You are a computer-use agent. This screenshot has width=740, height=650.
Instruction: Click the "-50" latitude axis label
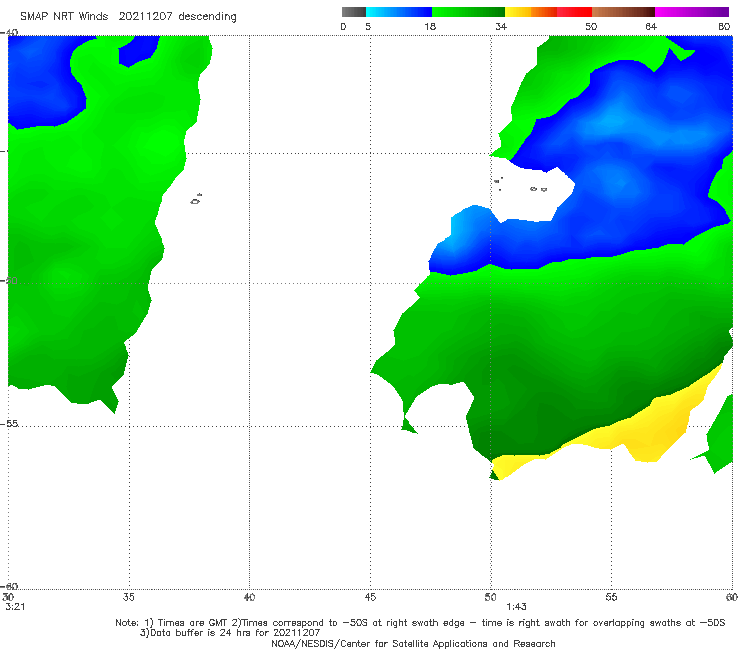coord(10,281)
